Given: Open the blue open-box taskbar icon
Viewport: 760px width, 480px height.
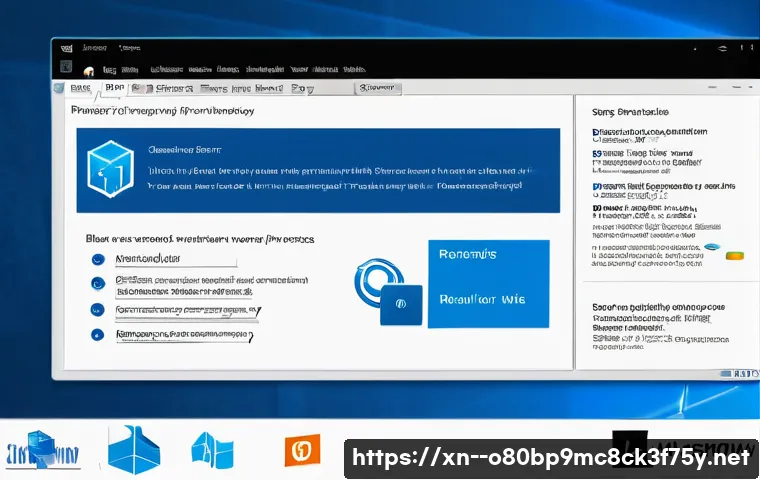Looking at the screenshot, I should pos(133,450).
